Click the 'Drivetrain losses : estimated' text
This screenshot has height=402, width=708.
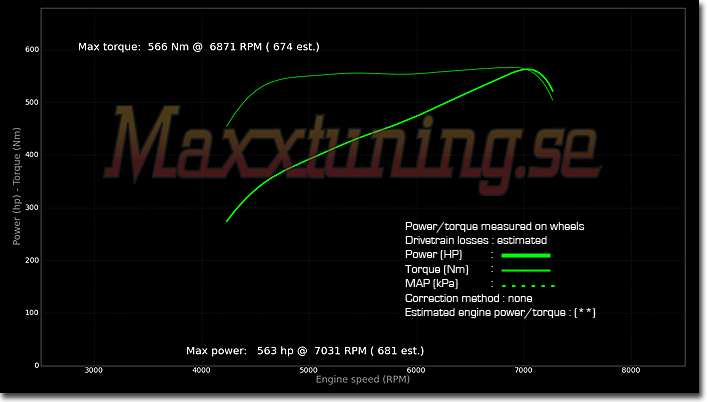476,240
